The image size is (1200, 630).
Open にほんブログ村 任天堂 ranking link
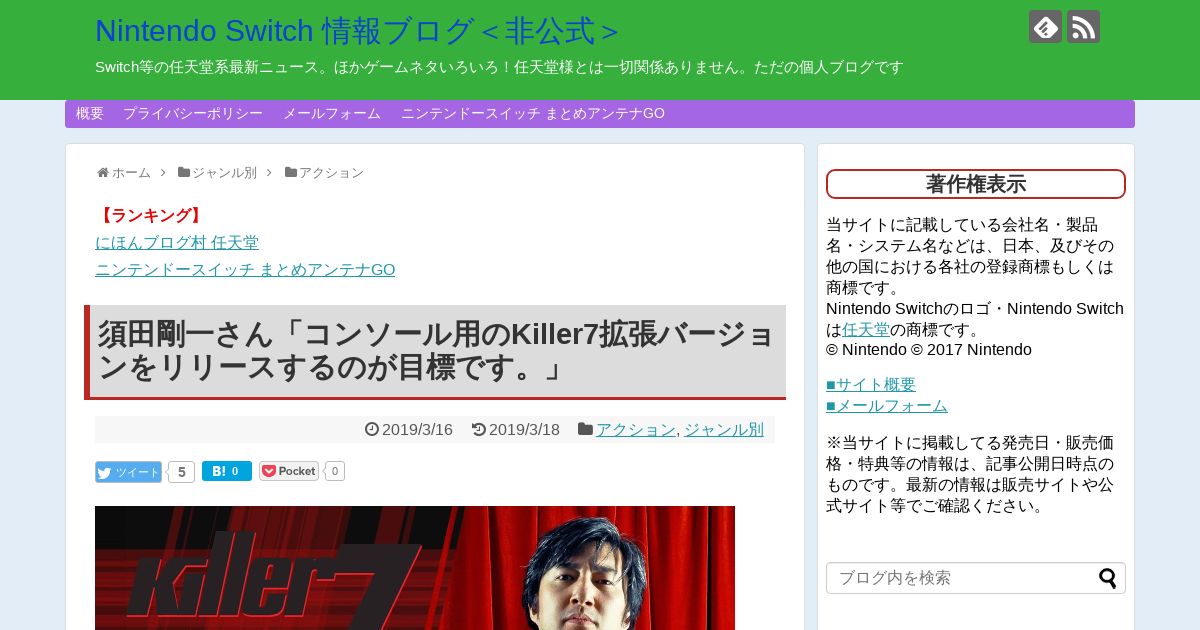[x=177, y=243]
